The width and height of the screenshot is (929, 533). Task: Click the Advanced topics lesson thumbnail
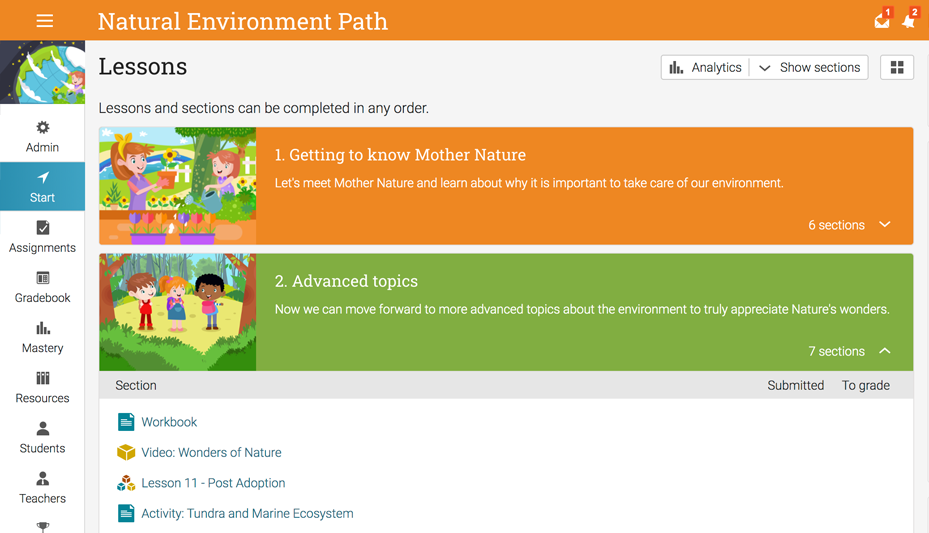[x=178, y=312]
